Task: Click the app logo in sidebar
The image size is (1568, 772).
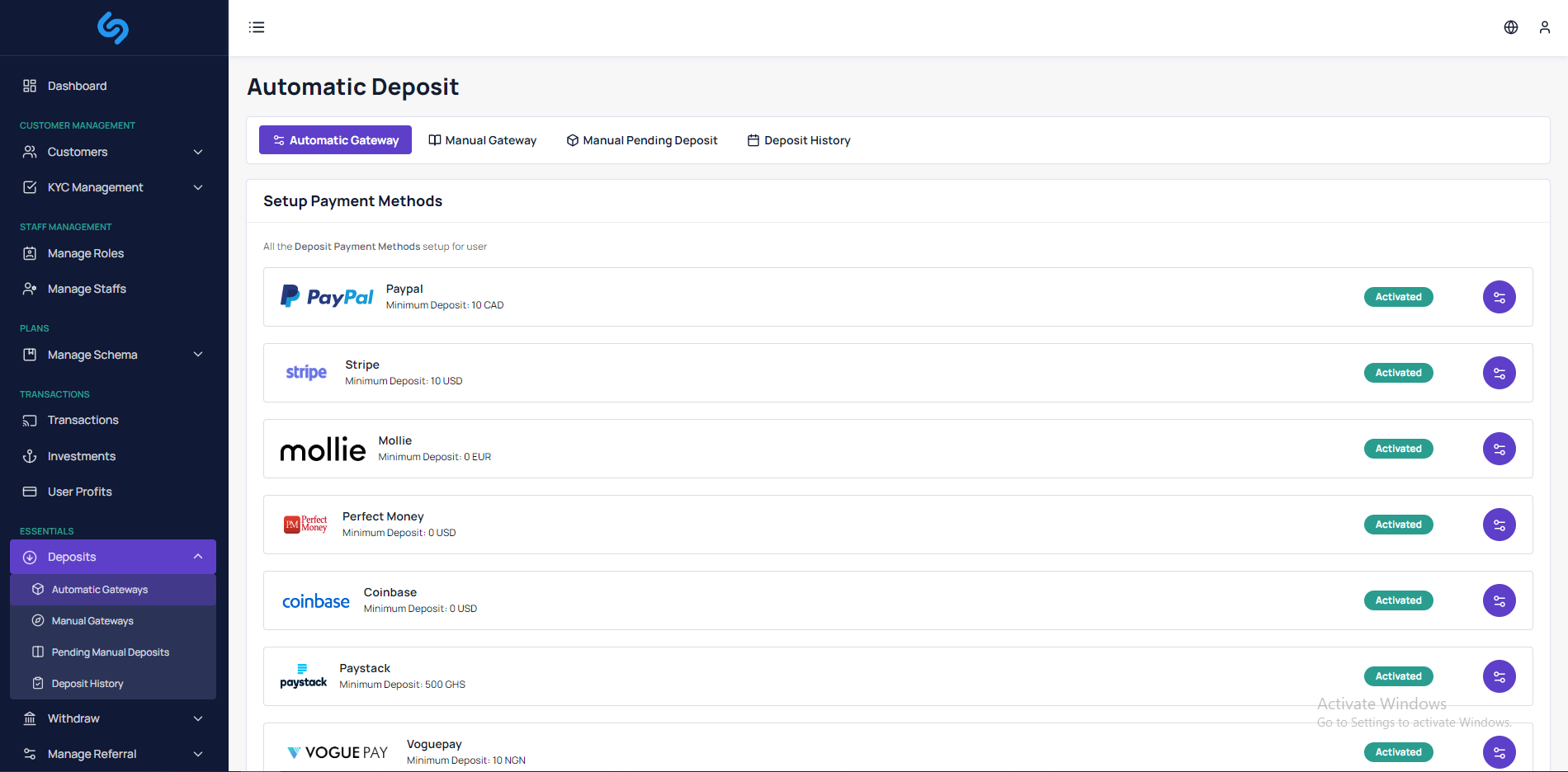Action: [113, 28]
